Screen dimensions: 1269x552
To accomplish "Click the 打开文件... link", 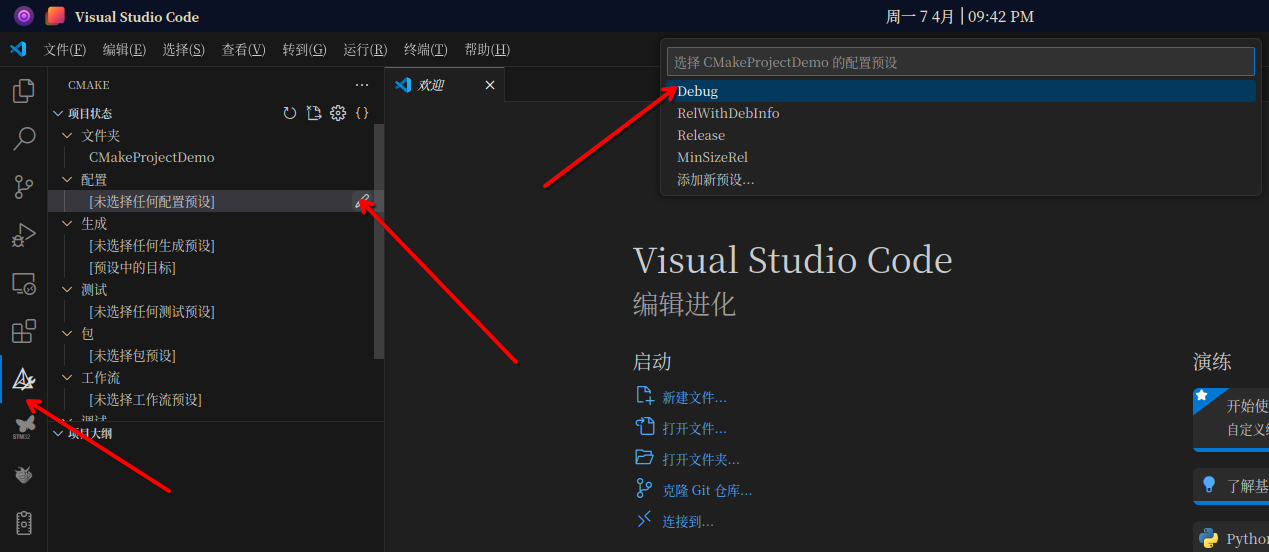I will click(x=694, y=428).
